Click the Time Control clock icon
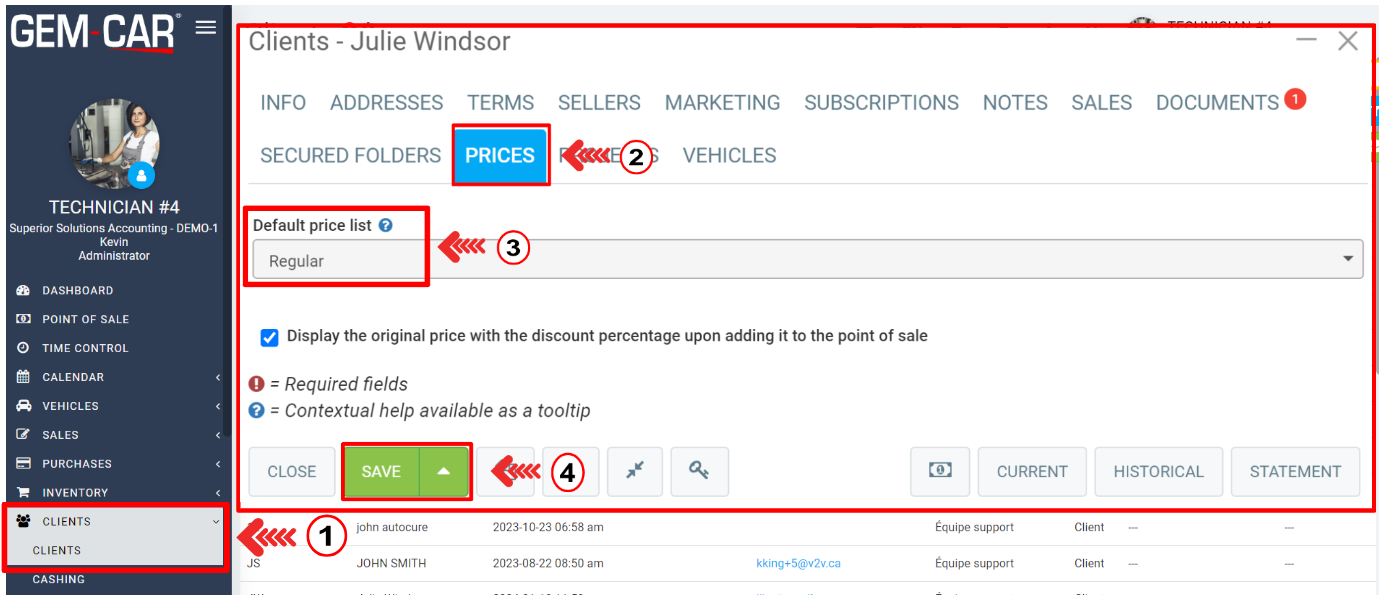The width and height of the screenshot is (1379, 599). point(23,348)
